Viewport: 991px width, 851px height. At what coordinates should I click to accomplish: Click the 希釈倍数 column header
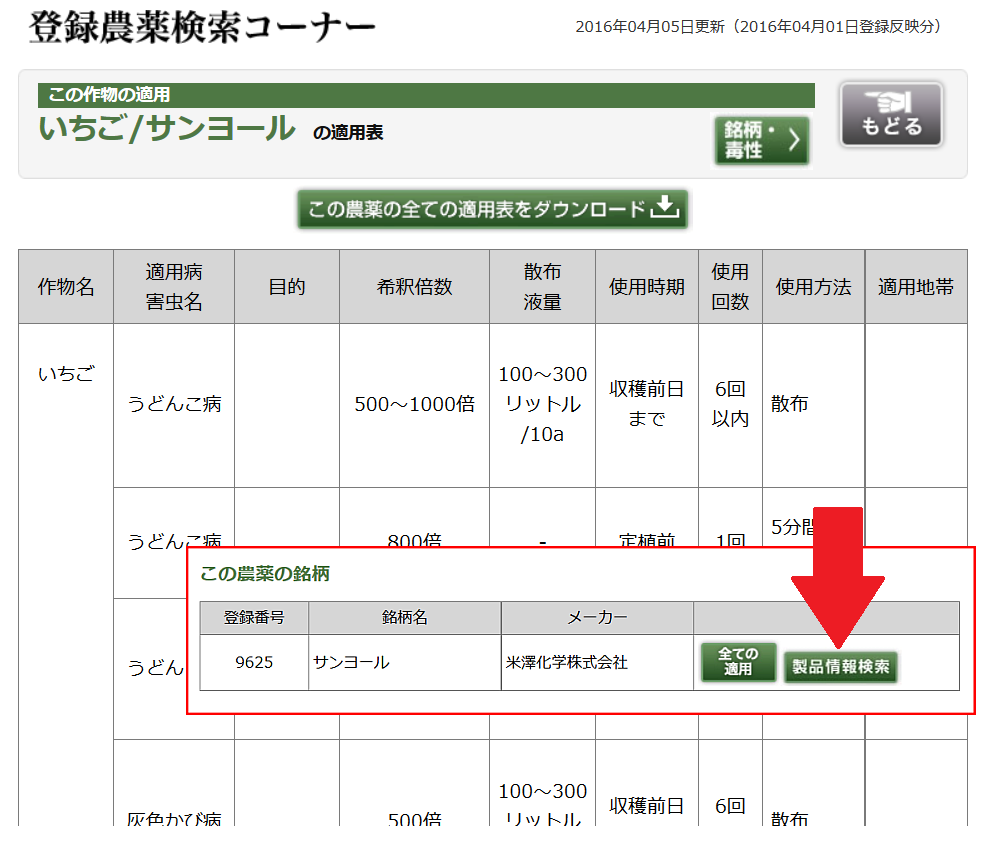tap(414, 287)
